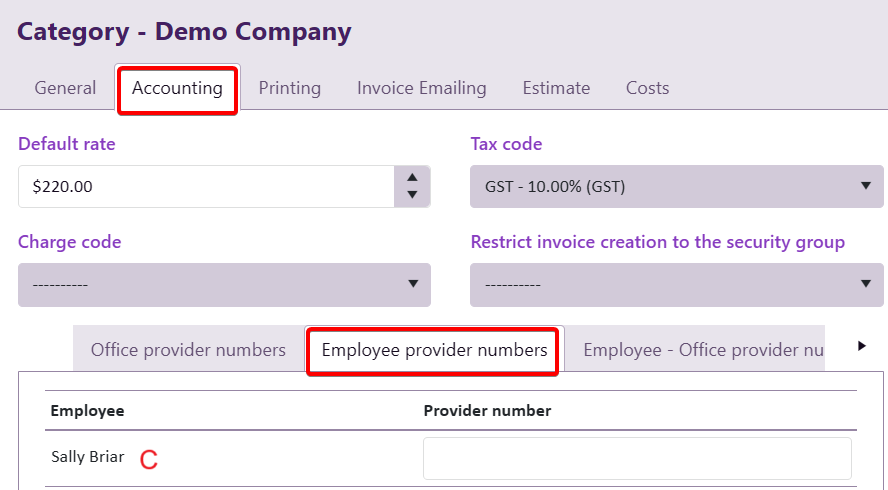Select Employee provider numbers tab
Image resolution: width=888 pixels, height=490 pixels.
434,350
